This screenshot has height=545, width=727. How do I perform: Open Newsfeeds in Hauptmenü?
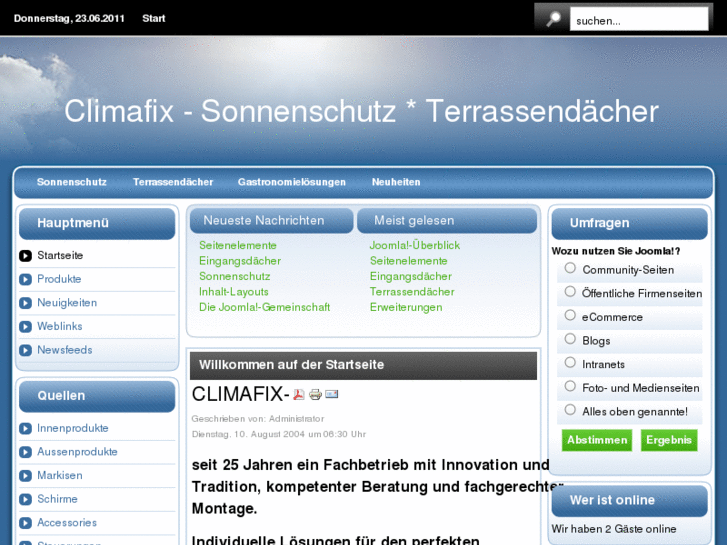tap(64, 350)
